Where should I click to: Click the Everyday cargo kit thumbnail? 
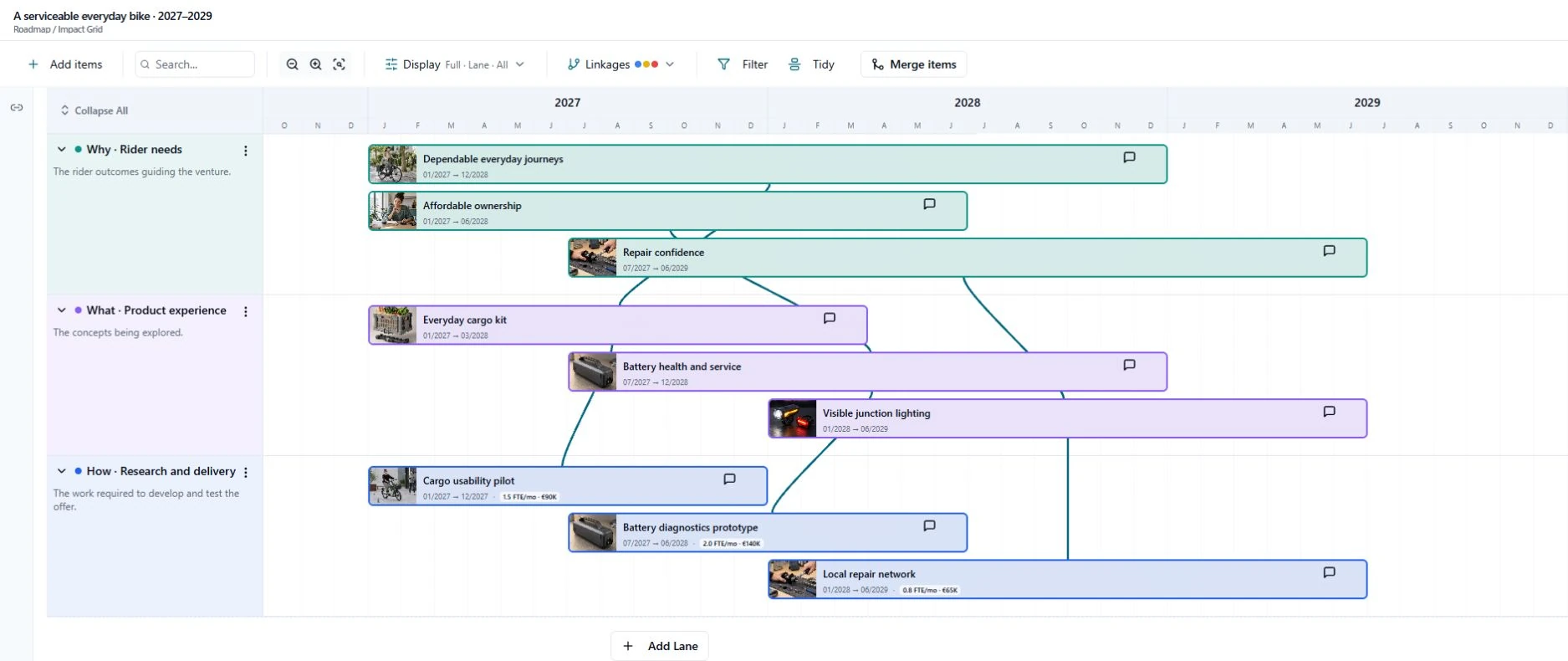393,325
